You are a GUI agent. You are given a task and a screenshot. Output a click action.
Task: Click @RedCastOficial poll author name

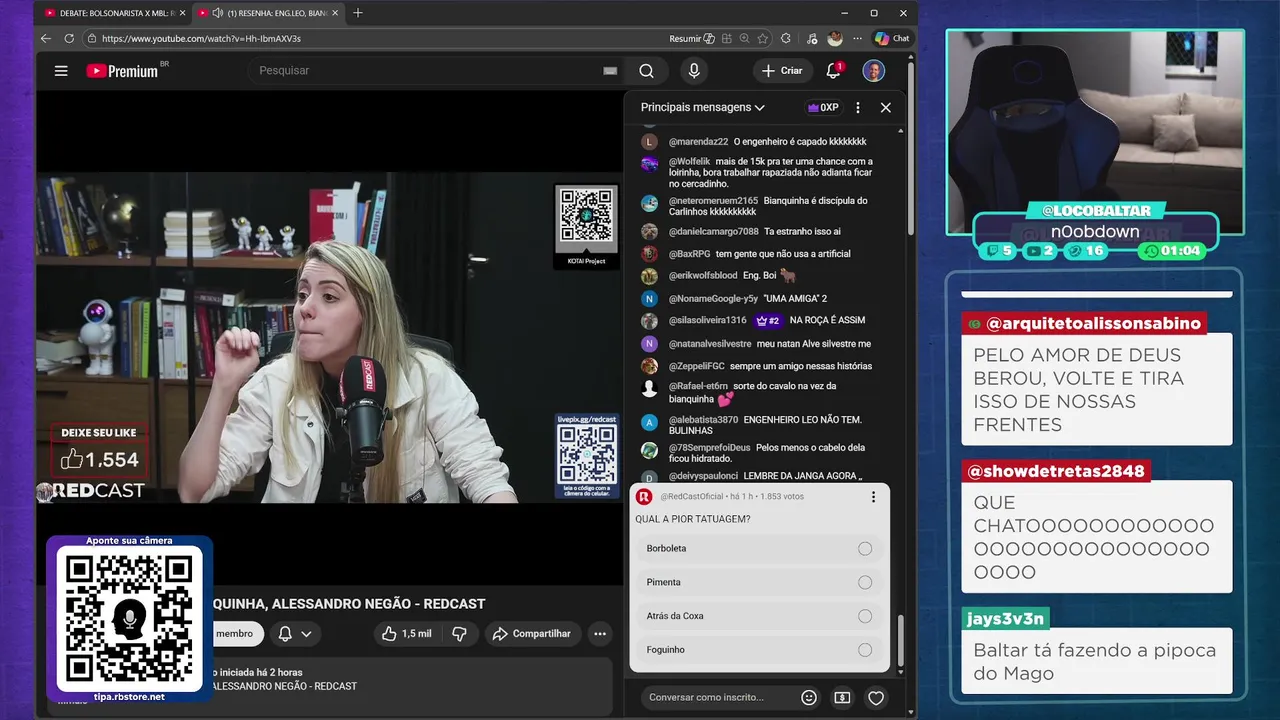pos(691,497)
